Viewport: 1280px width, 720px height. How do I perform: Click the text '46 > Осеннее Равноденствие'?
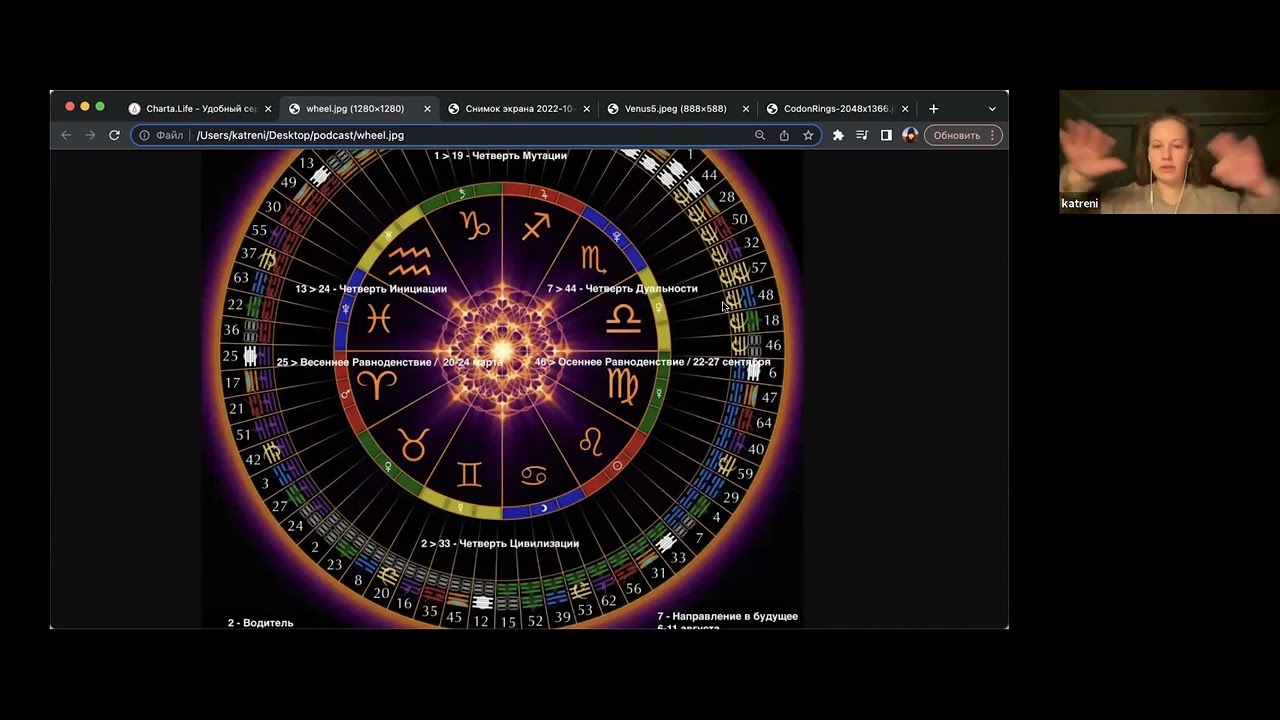[608, 362]
